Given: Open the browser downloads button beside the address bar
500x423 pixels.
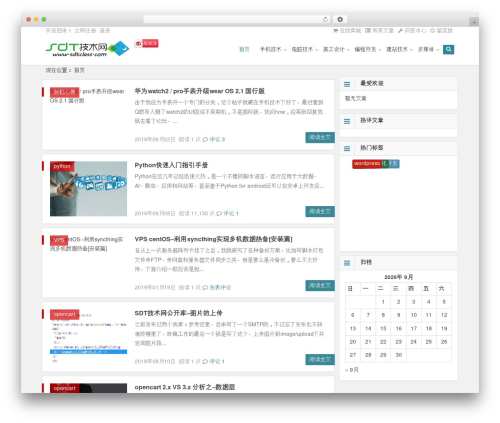Looking at the screenshot, I should [x=340, y=19].
